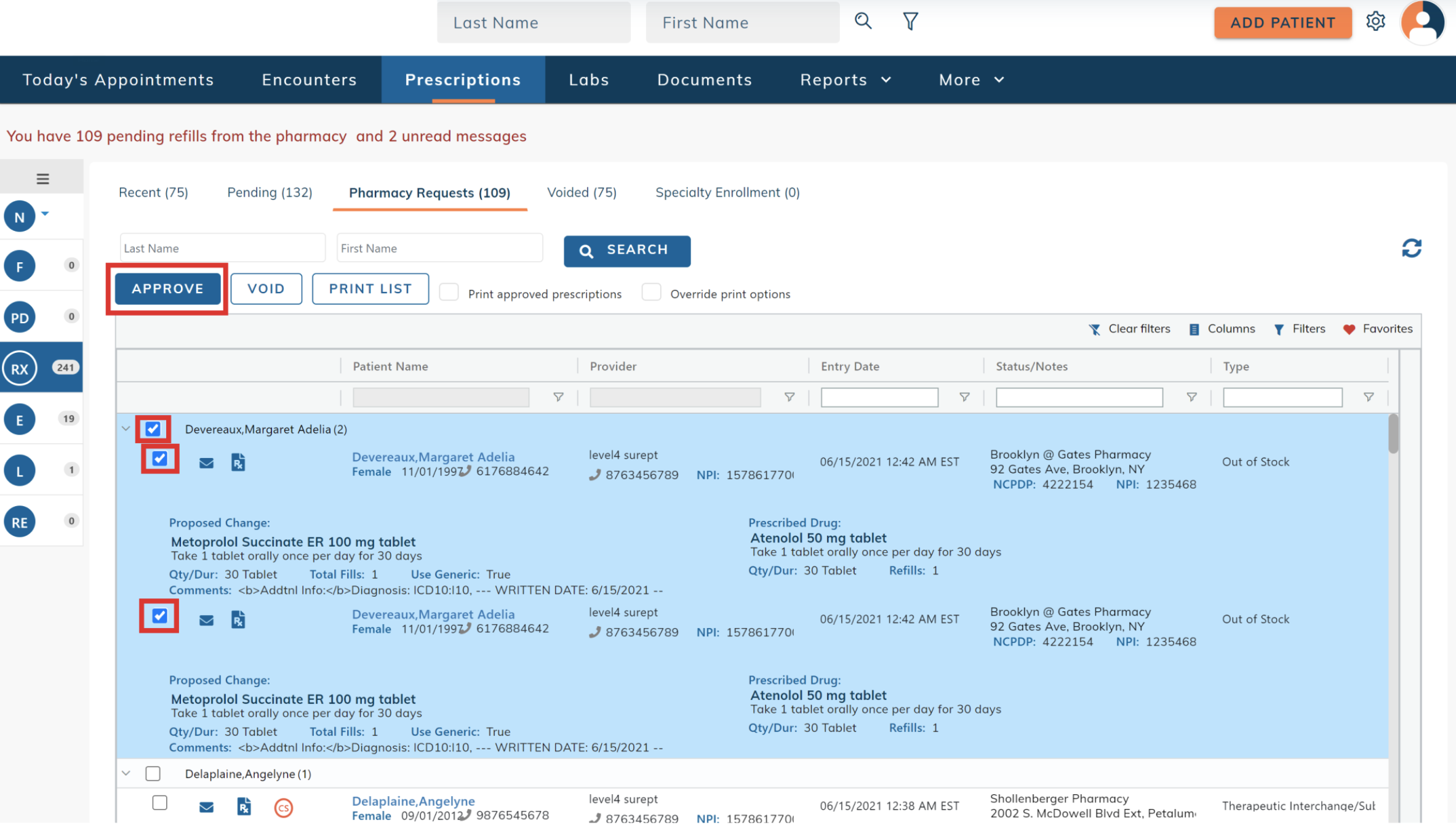Click the ADD PATIENT button
The width and height of the screenshot is (1456, 825).
[1282, 23]
